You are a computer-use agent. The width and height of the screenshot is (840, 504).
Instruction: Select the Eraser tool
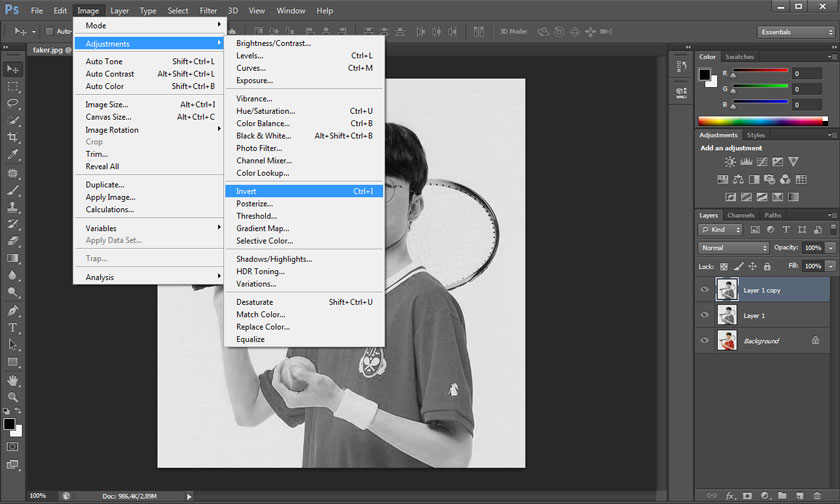[x=12, y=241]
